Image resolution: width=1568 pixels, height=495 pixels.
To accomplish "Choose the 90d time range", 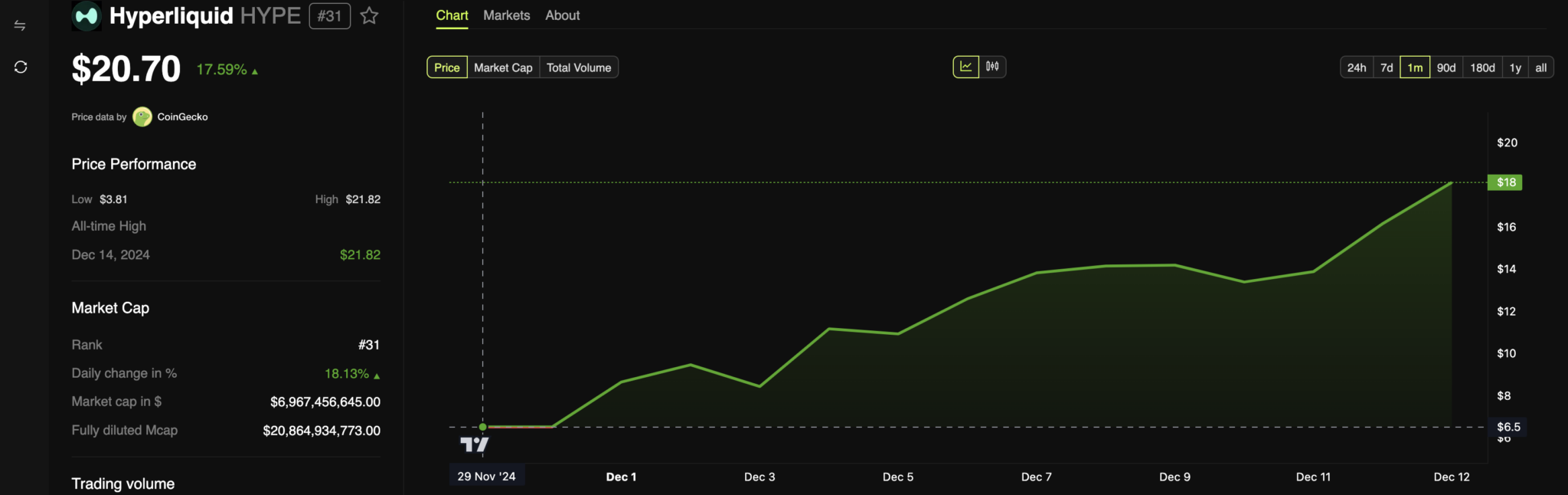I will pos(1446,67).
